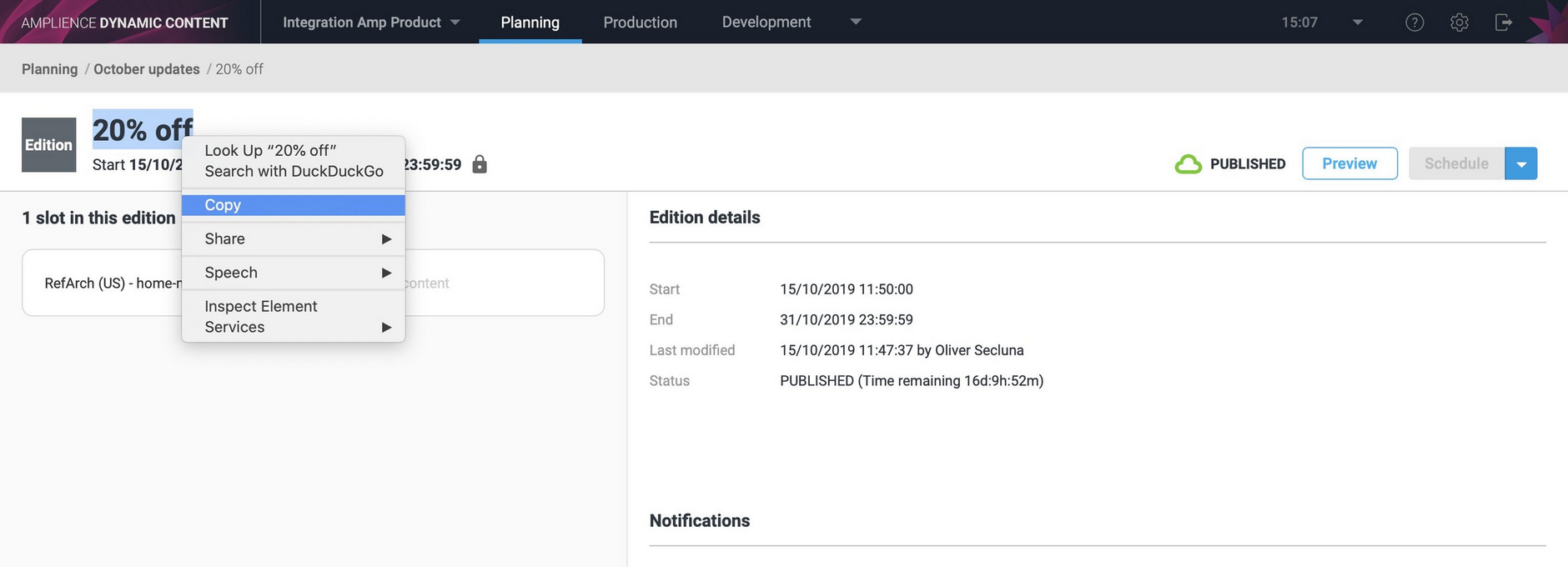
Task: Open the RefArch (US) slot card
Action: 313,283
